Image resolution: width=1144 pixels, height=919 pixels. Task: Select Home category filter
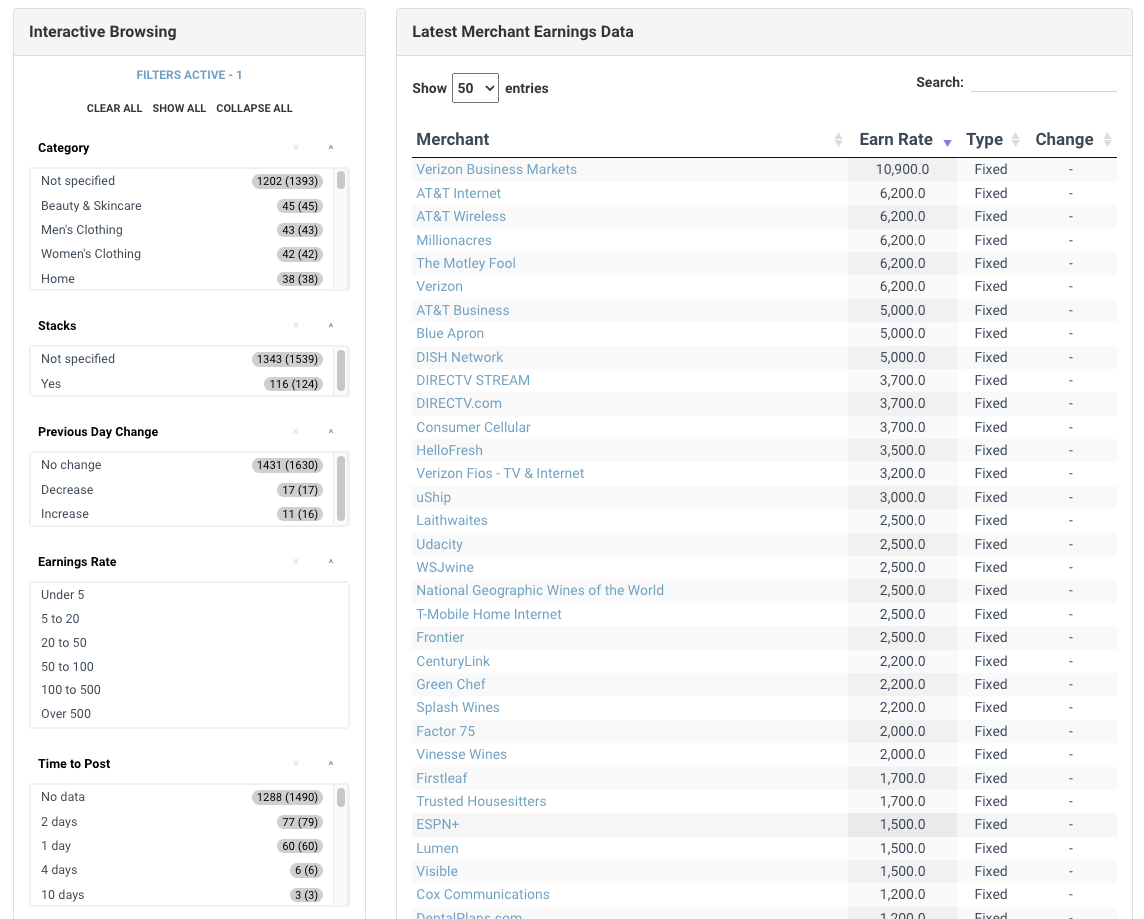(x=182, y=279)
